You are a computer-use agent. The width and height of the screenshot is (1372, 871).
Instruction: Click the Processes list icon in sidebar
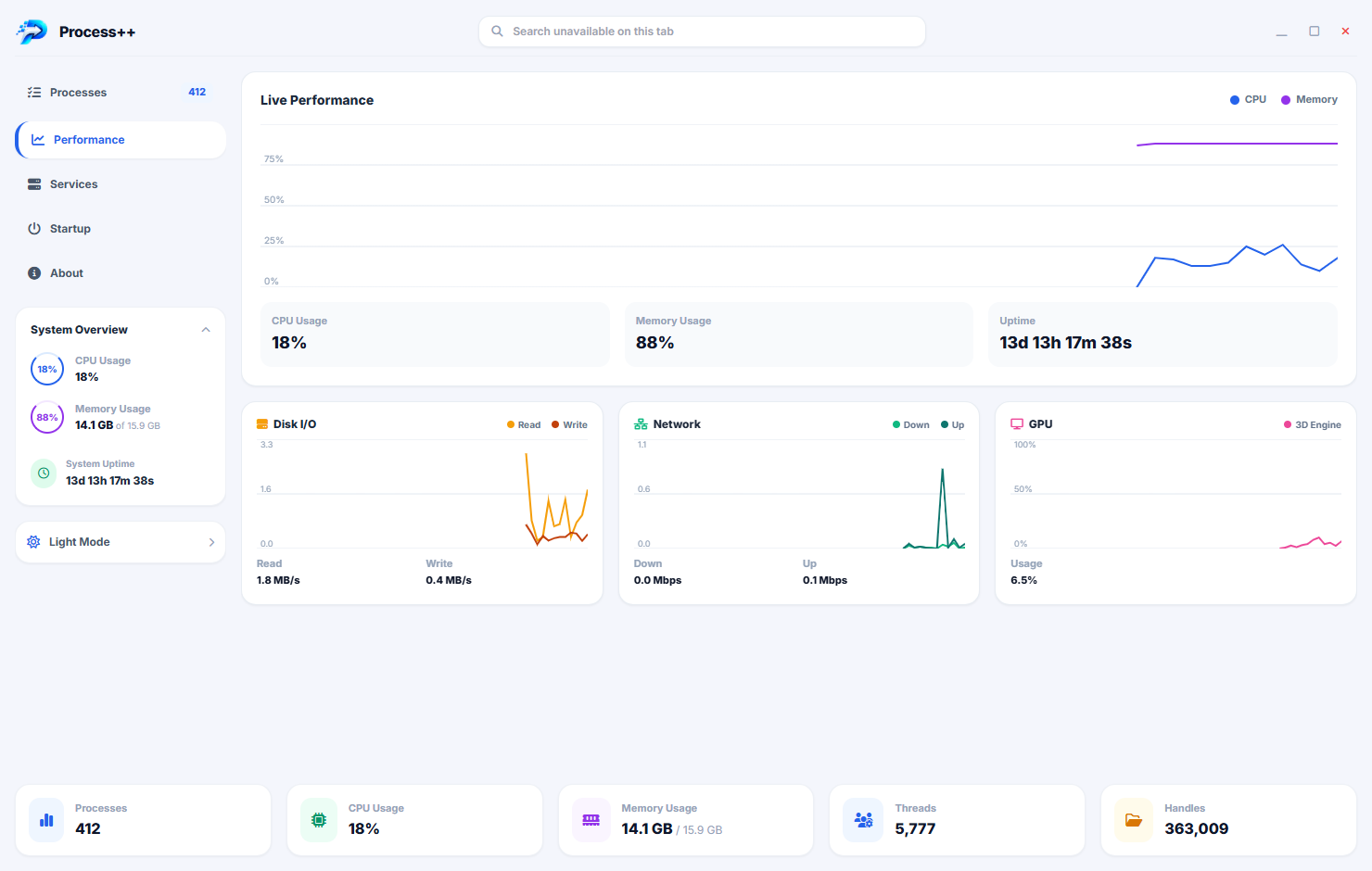click(x=34, y=93)
